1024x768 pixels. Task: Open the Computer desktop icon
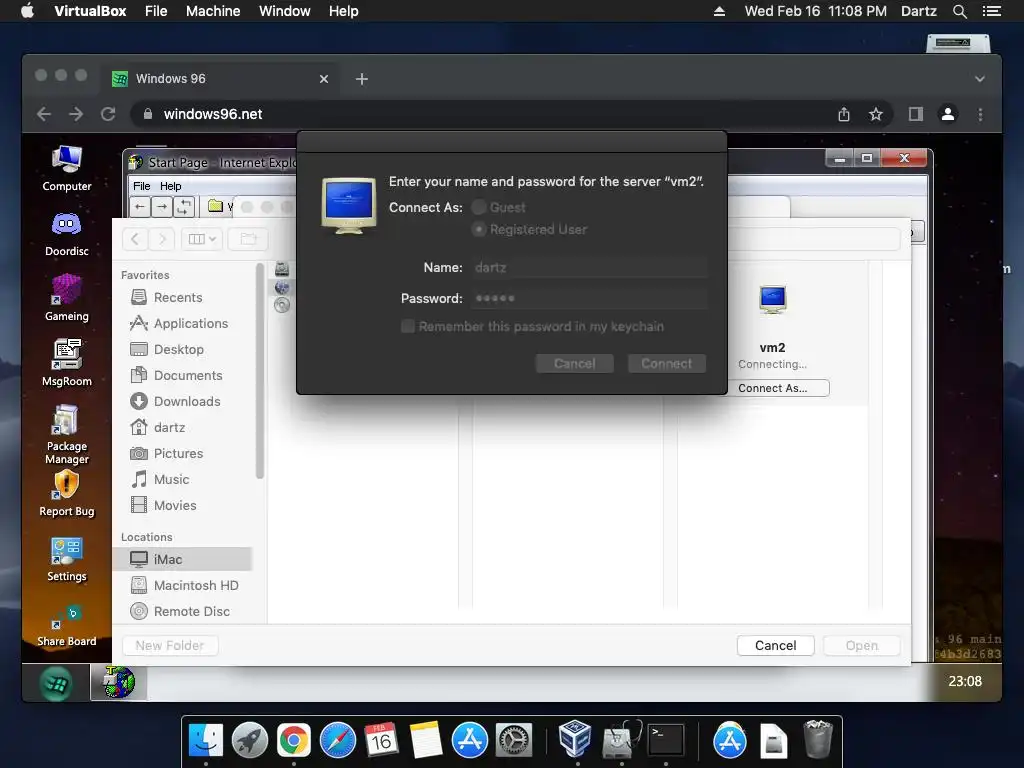pyautogui.click(x=67, y=168)
